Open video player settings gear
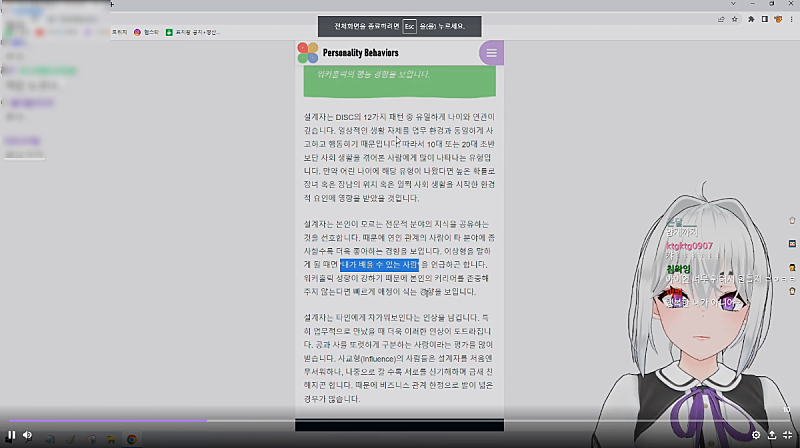The height and width of the screenshot is (448, 800). pos(756,435)
